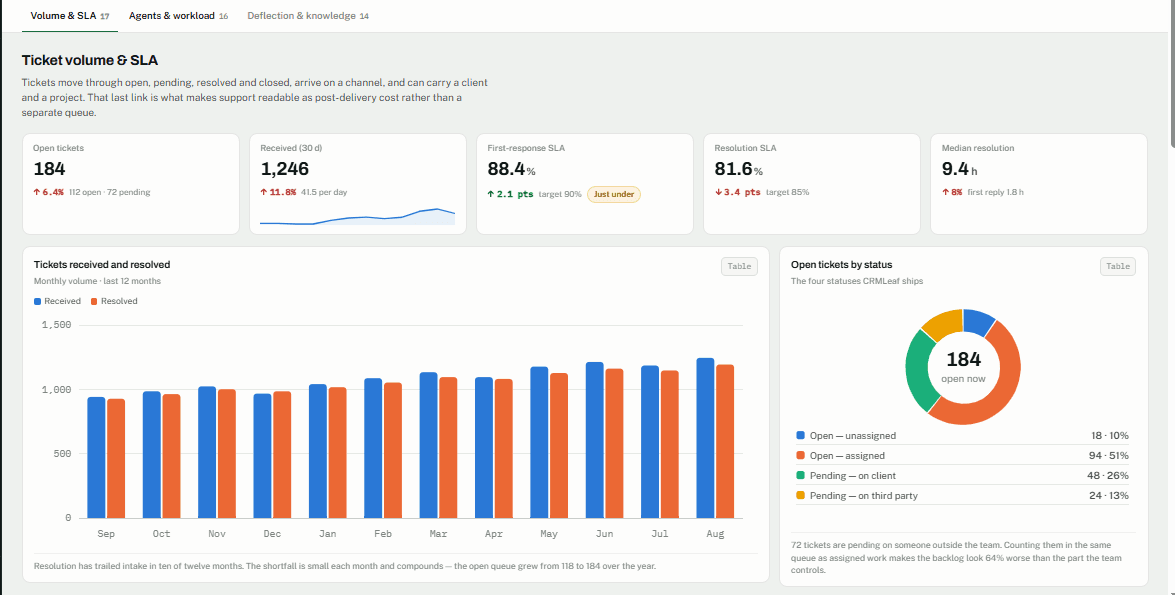Click the orange Resolved bar for Aug
The image size is (1175, 595).
coord(725,441)
